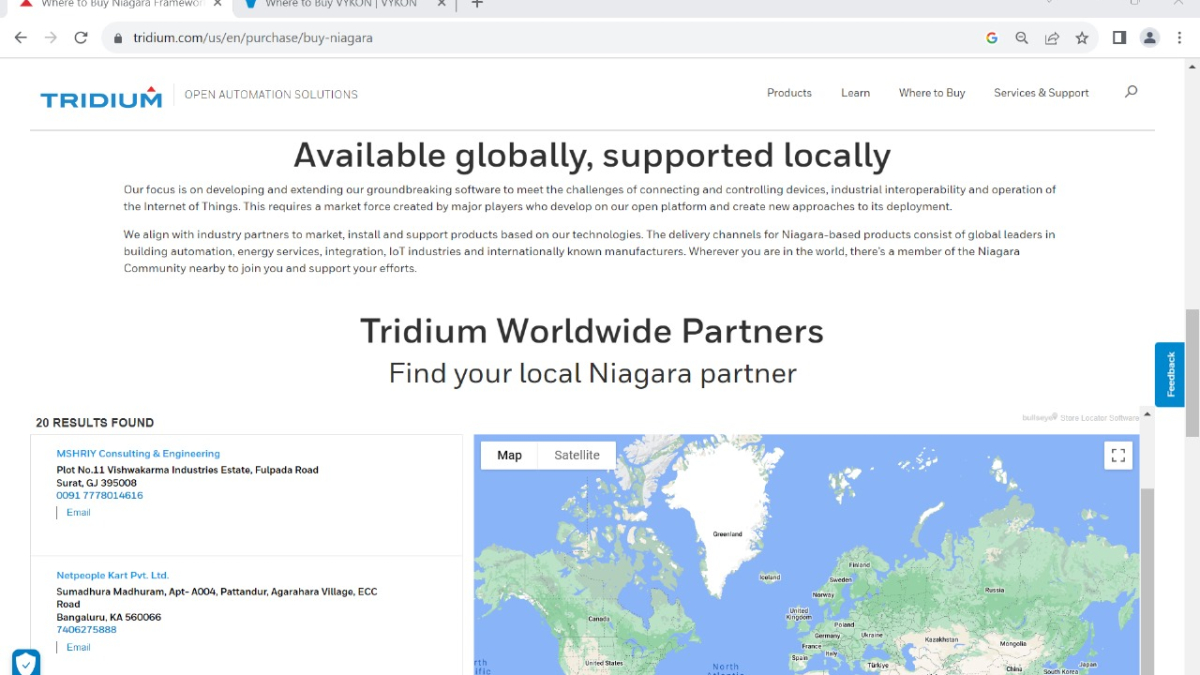The image size is (1200, 675).
Task: Click the share page icon in address bar
Action: pyautogui.click(x=1052, y=38)
